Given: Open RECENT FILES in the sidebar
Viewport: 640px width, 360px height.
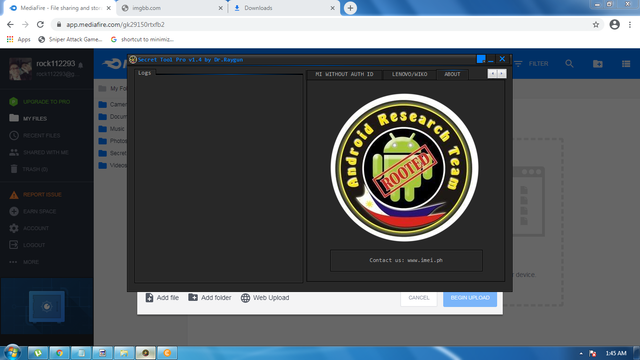Looking at the screenshot, I should (x=35, y=136).
